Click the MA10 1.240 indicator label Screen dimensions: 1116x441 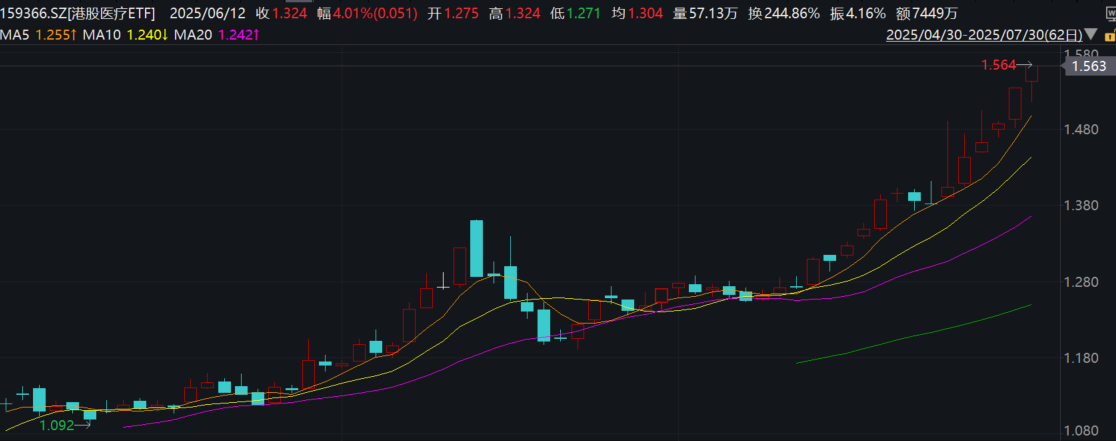pos(125,34)
